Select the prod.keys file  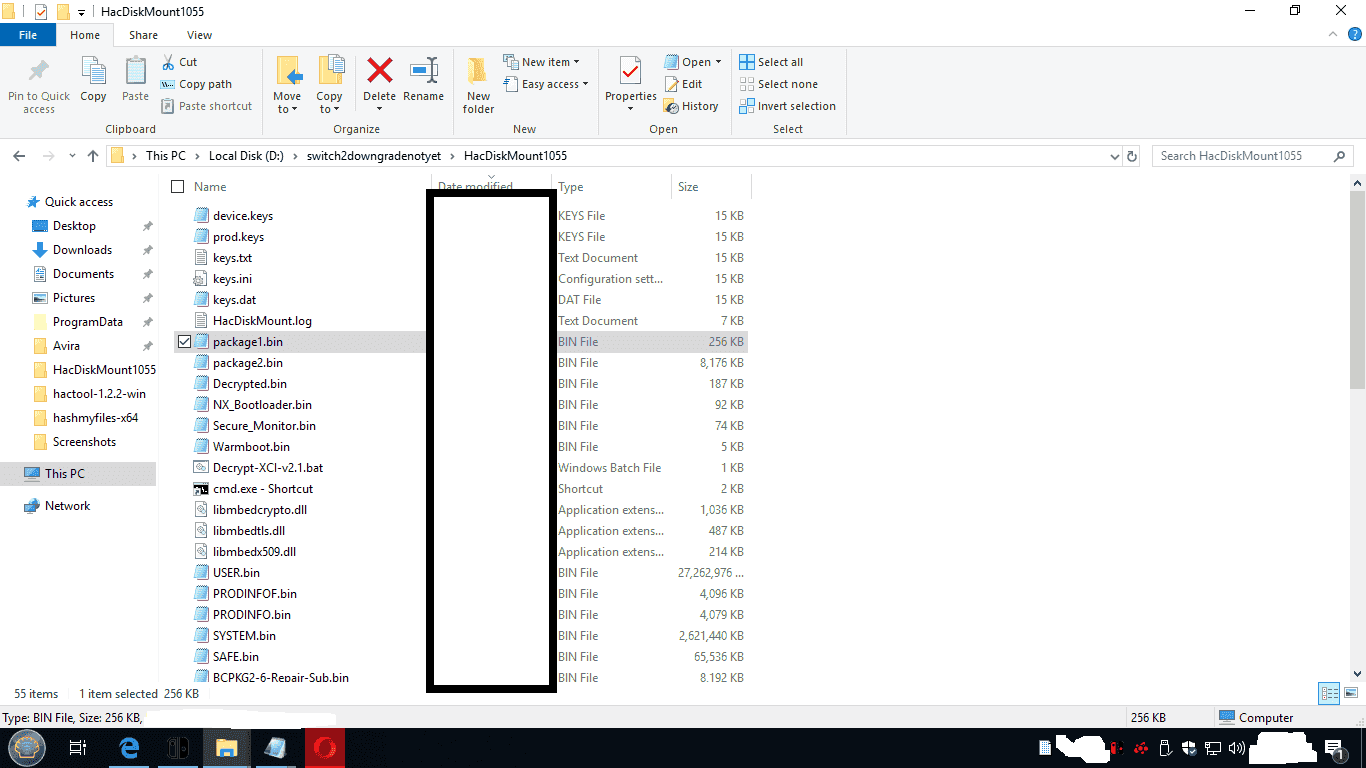(x=238, y=237)
